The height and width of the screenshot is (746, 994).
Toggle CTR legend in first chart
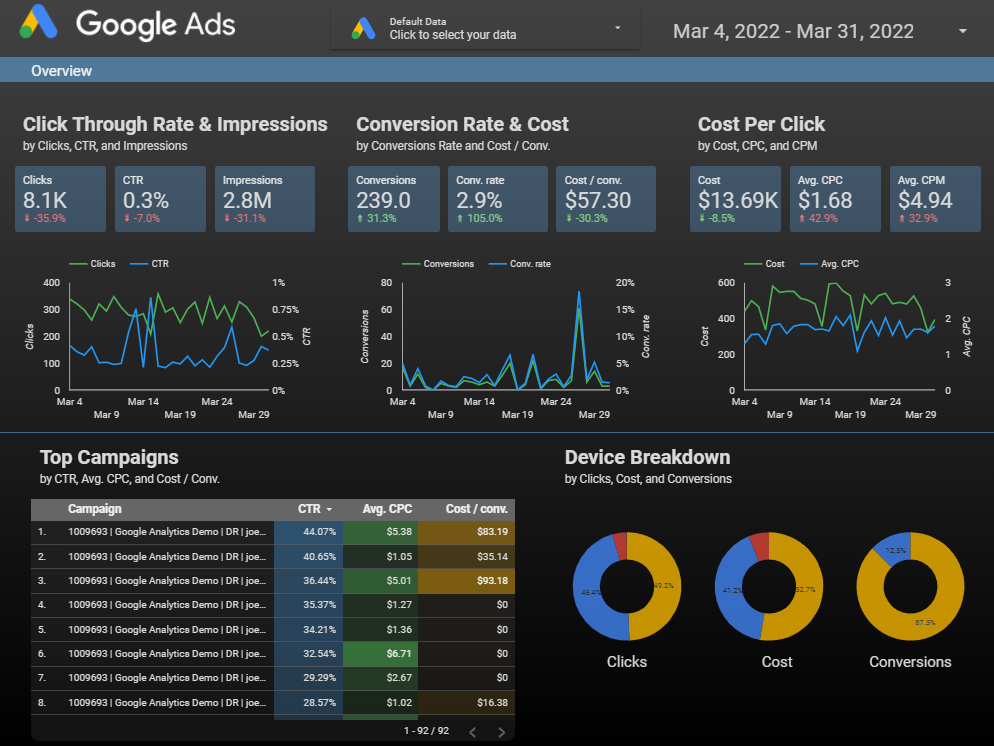pos(150,264)
